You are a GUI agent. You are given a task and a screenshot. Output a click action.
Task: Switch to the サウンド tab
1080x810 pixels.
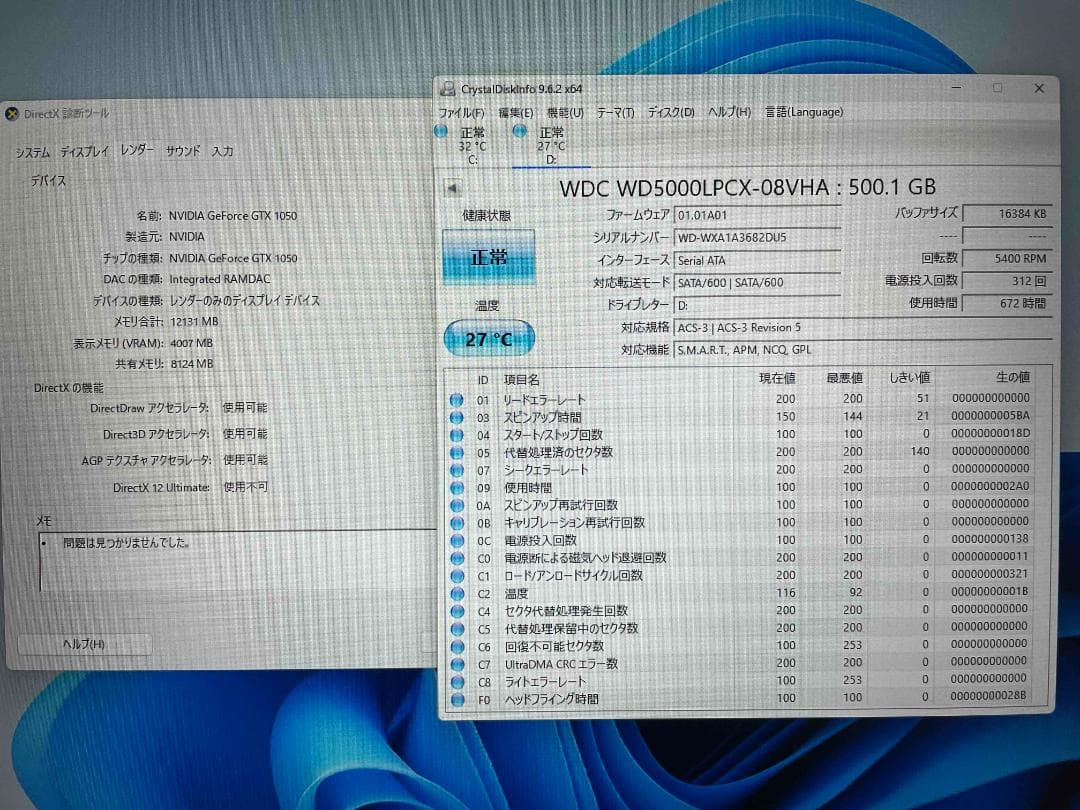(x=183, y=151)
